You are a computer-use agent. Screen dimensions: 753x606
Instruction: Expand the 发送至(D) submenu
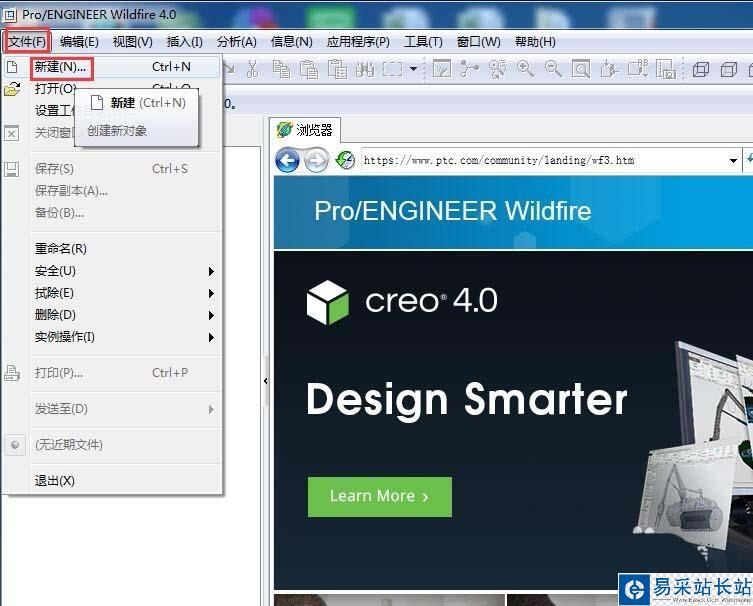click(x=125, y=409)
